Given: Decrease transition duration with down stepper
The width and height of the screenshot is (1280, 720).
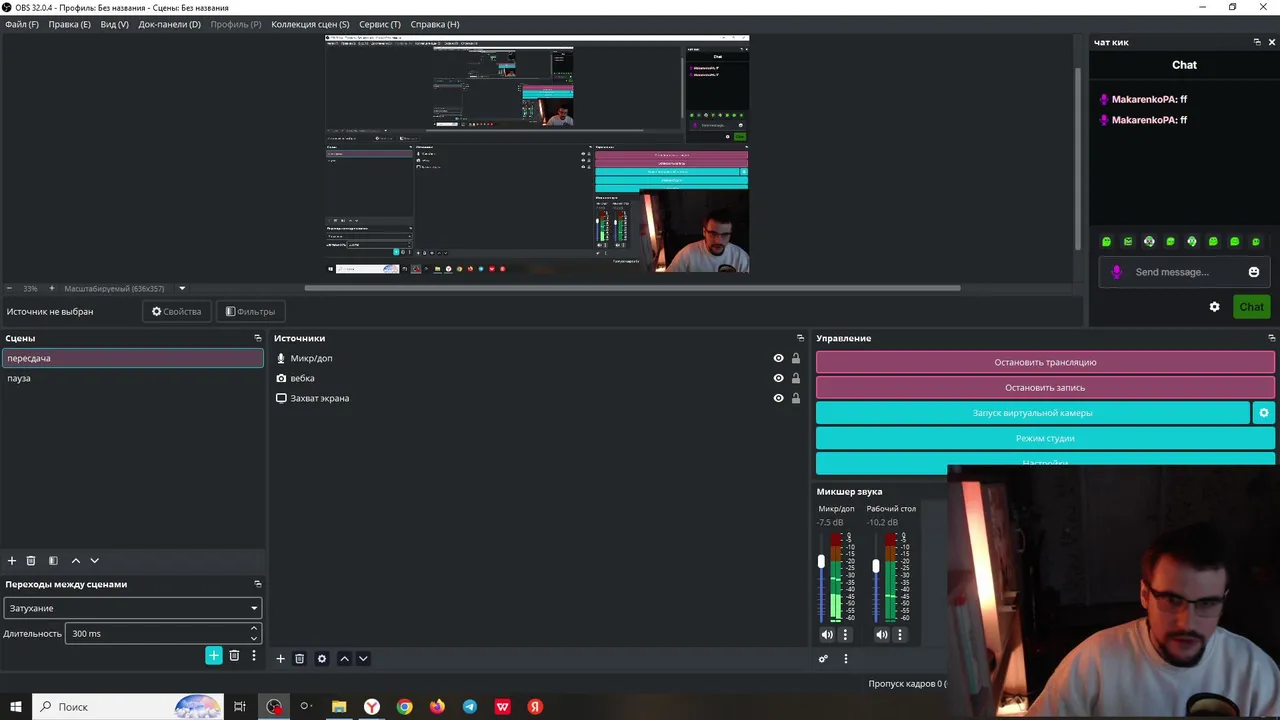Looking at the screenshot, I should [x=254, y=638].
